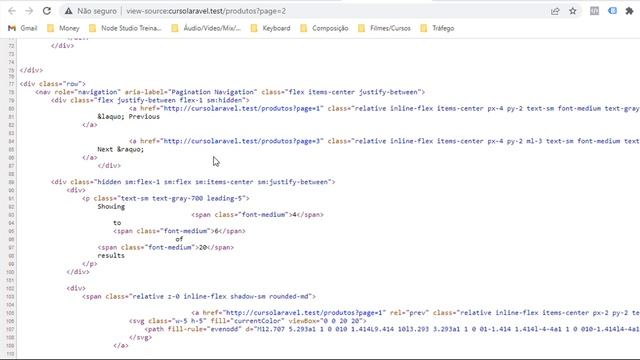This screenshot has height=360, width=640.
Task: Click the 'Next &raquo;' text
Action: (121, 149)
